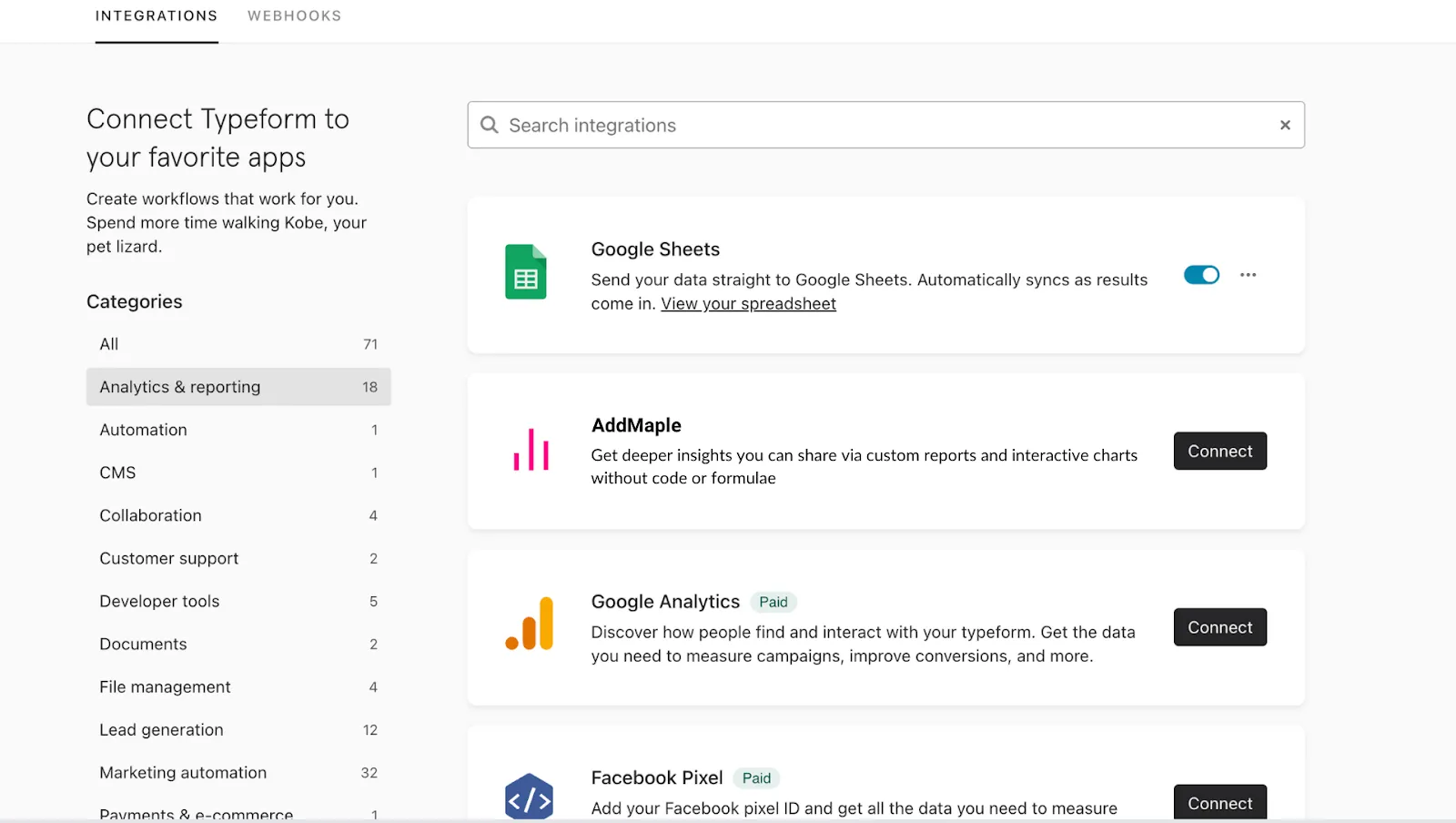1456x823 pixels.
Task: Click the Facebook Pixel title
Action: 657,777
